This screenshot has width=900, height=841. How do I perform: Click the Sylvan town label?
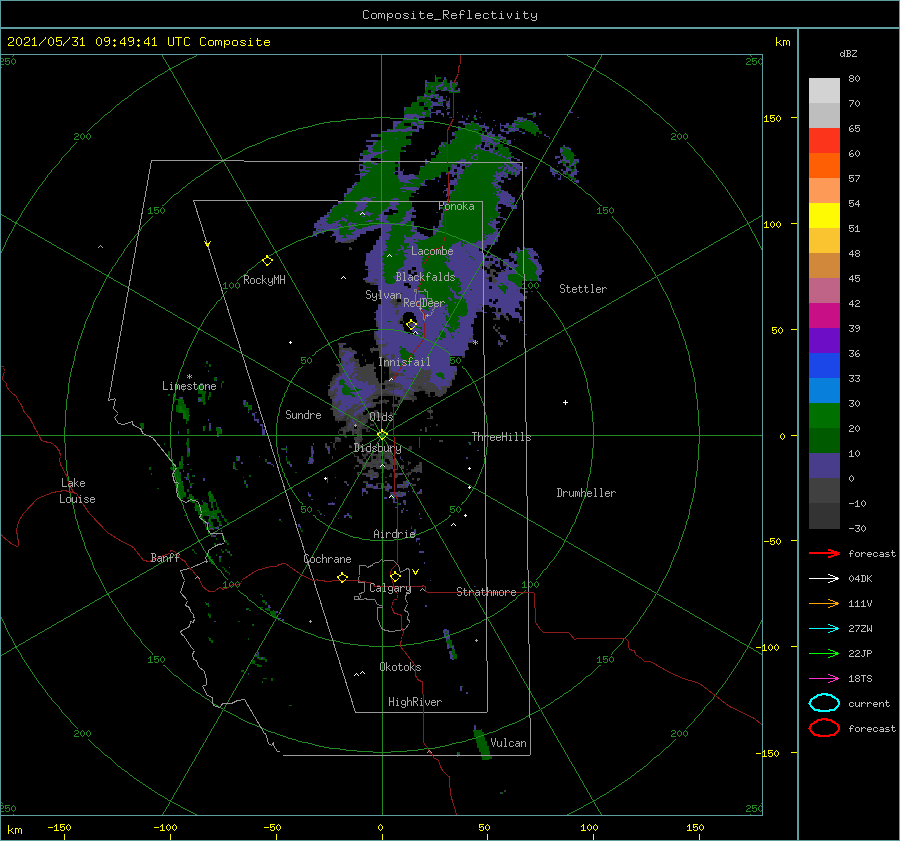point(383,295)
